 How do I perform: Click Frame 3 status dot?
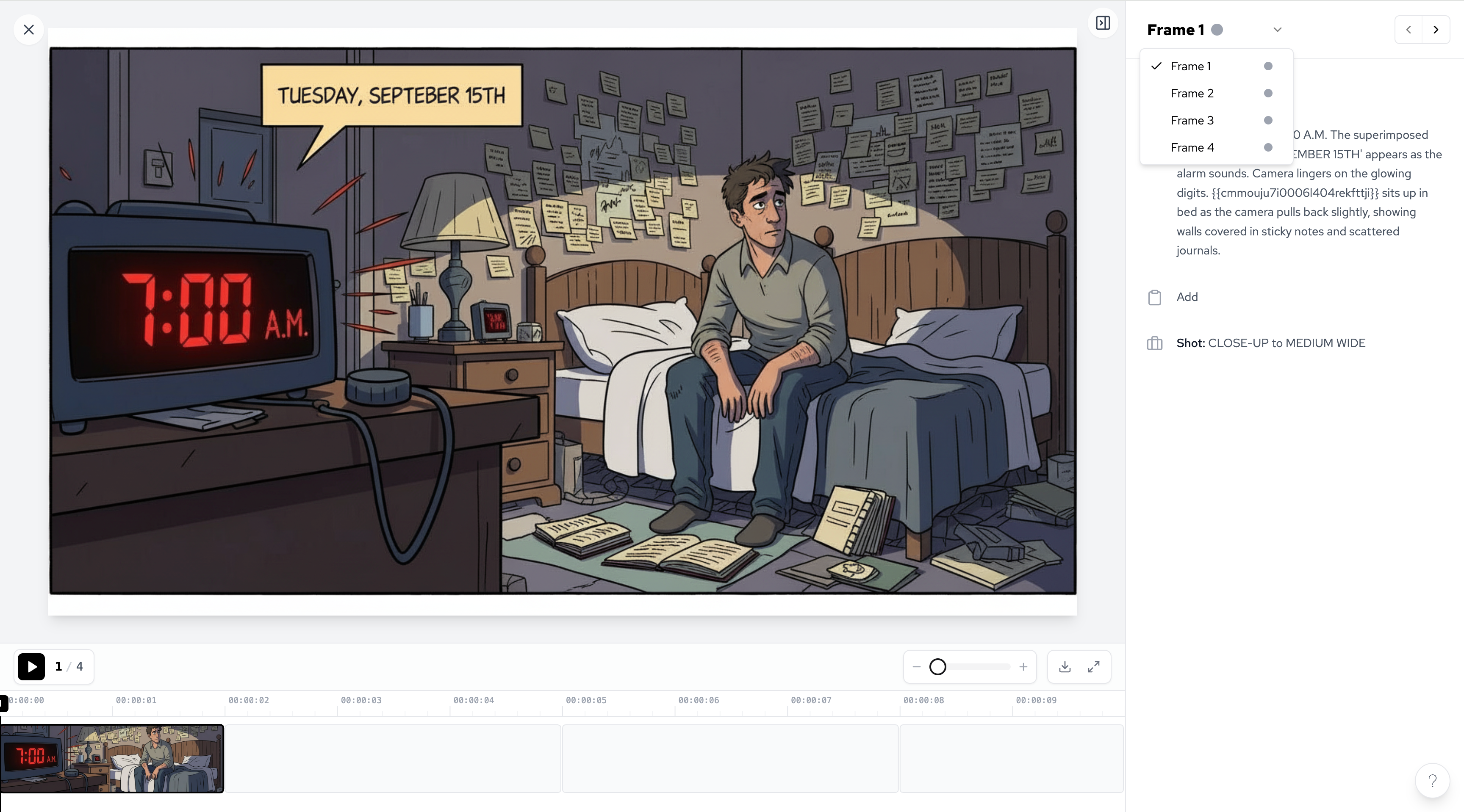[x=1268, y=120]
